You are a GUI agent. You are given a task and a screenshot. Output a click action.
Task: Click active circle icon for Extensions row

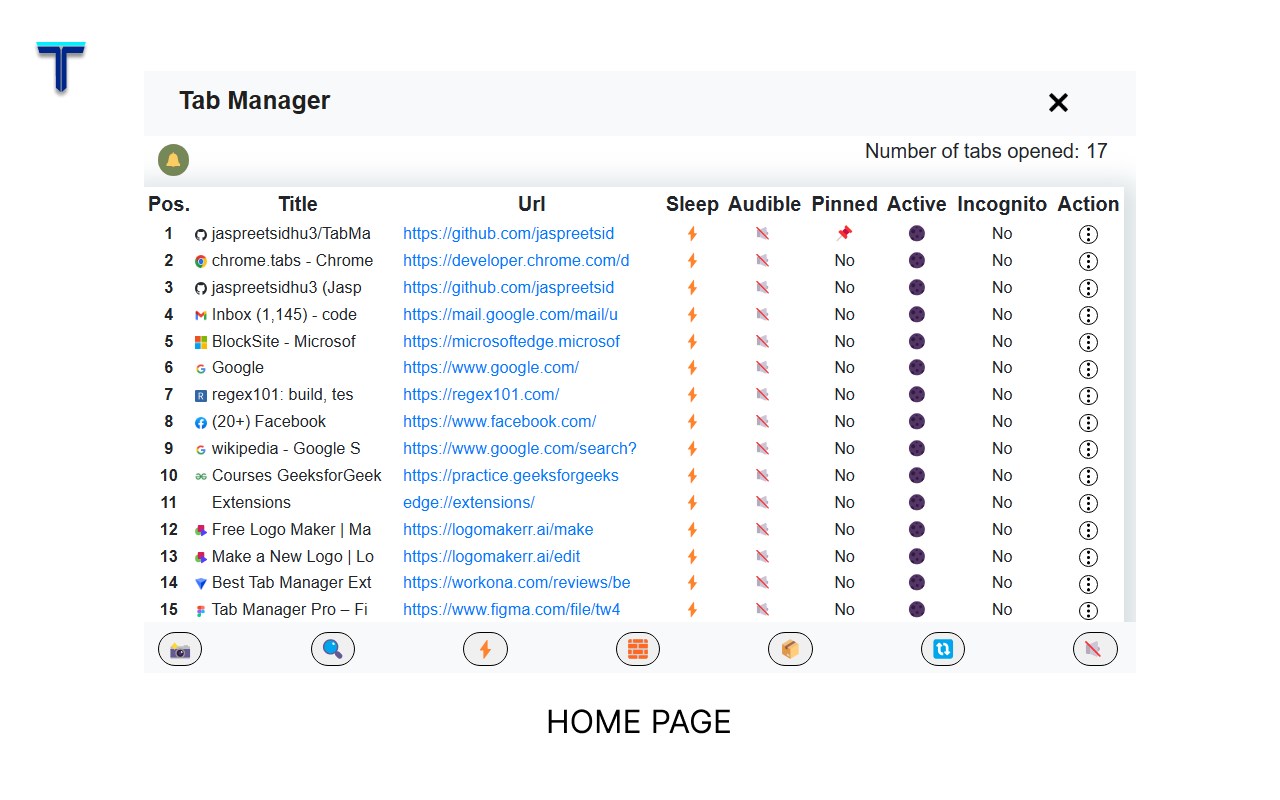tap(916, 502)
